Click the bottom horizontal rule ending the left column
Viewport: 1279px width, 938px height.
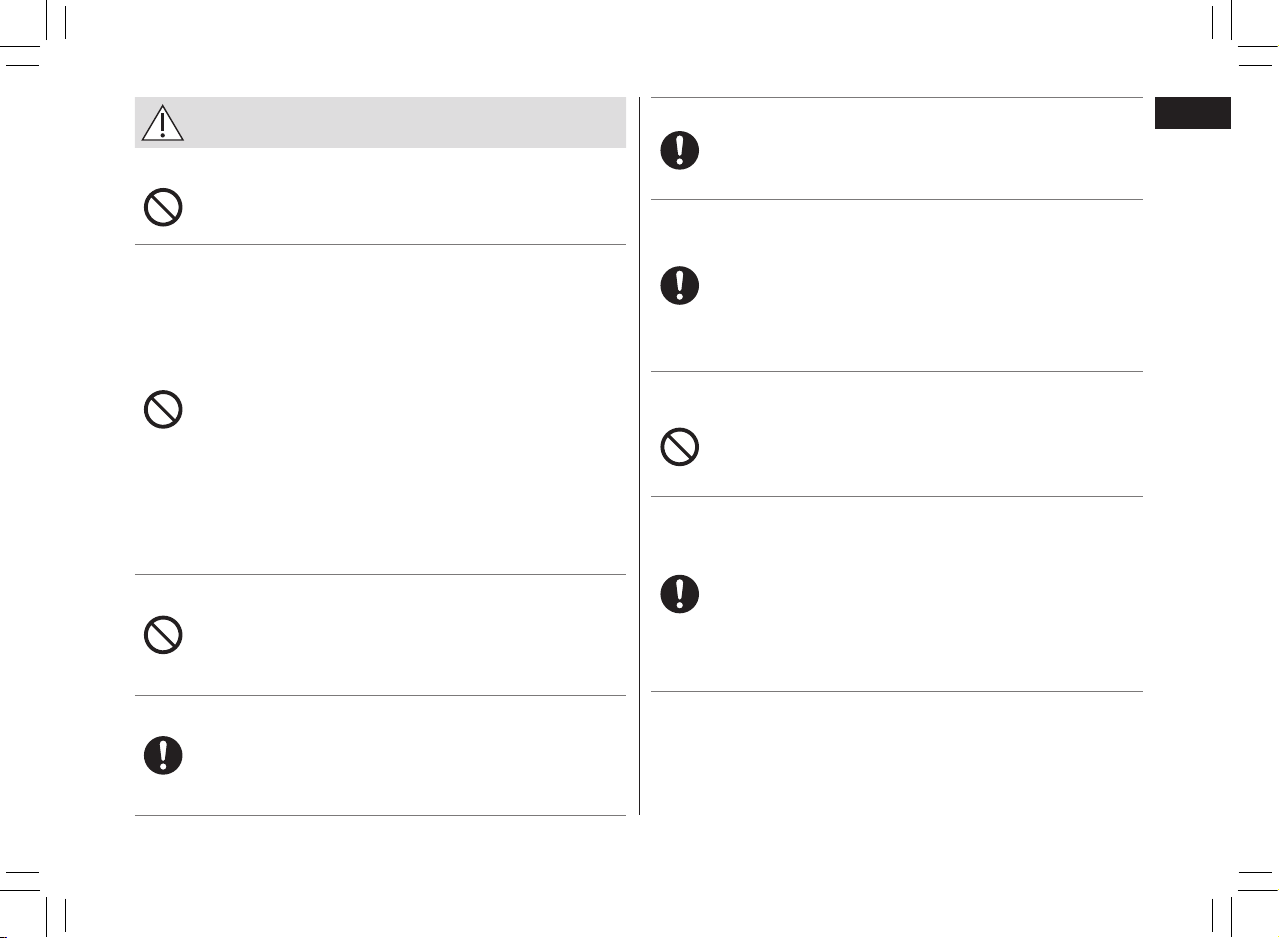click(380, 816)
